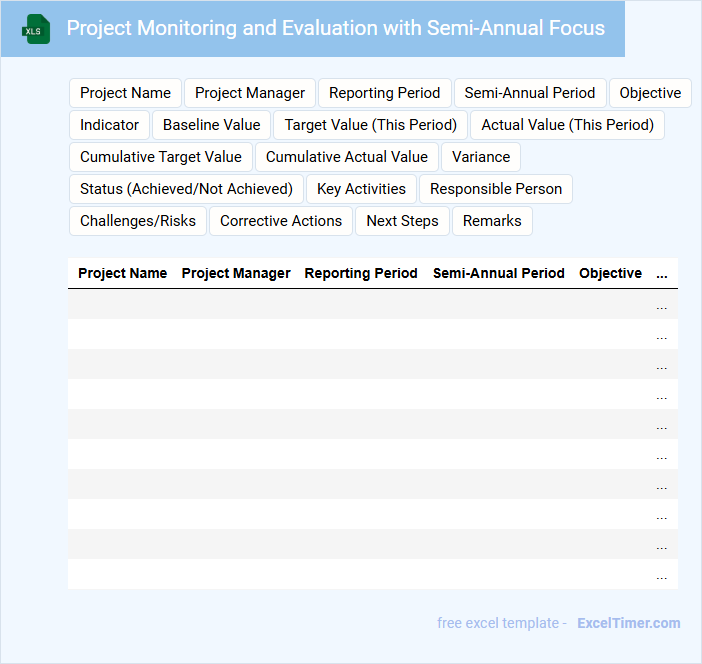
Task: Select Status (Achieved/Not Achieved) tag
Action: [186, 189]
